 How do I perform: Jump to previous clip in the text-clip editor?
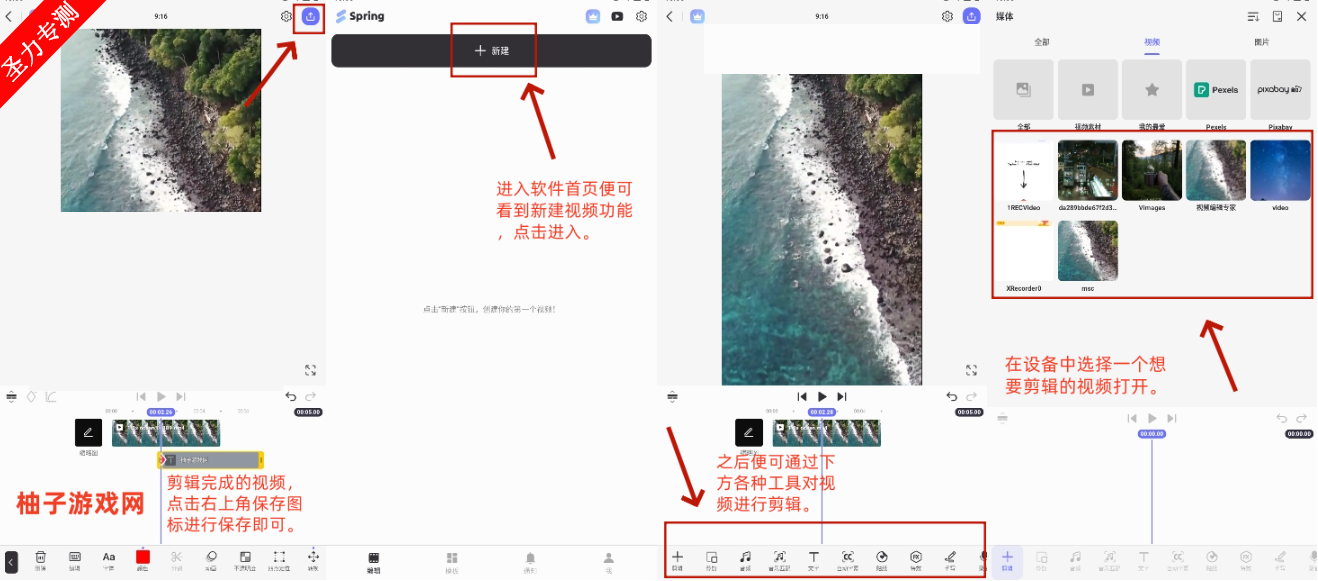[142, 397]
